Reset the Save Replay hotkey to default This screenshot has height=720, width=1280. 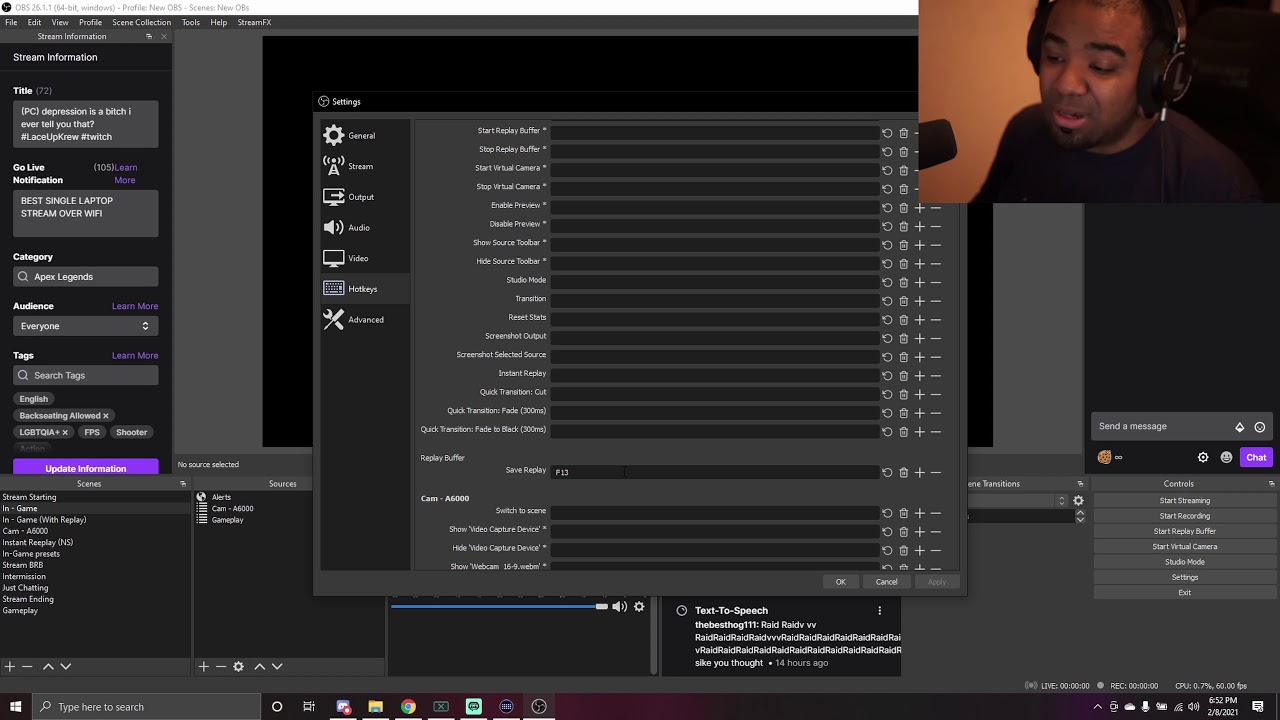click(x=887, y=472)
